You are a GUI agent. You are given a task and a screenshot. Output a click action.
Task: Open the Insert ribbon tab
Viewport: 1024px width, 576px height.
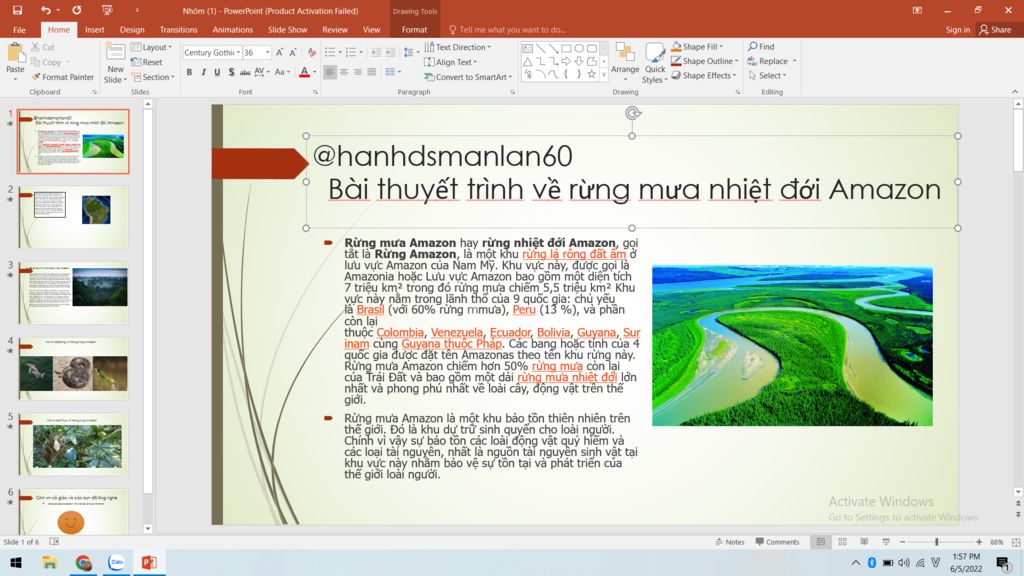pyautogui.click(x=94, y=30)
